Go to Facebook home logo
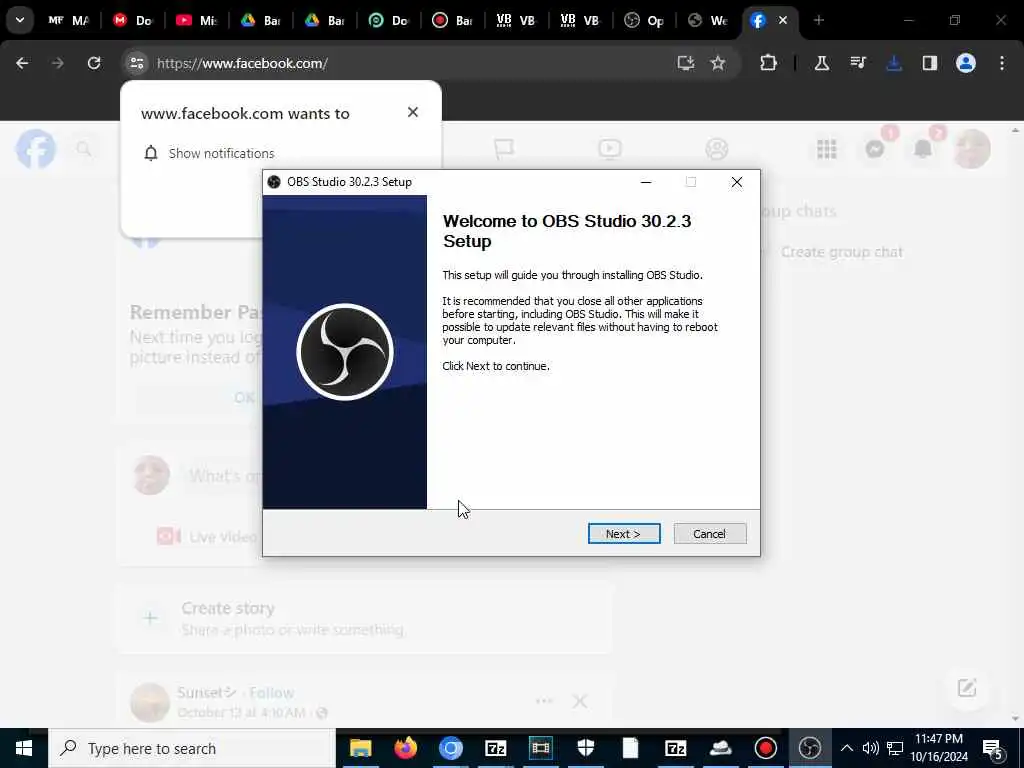The width and height of the screenshot is (1024, 768). [36, 149]
